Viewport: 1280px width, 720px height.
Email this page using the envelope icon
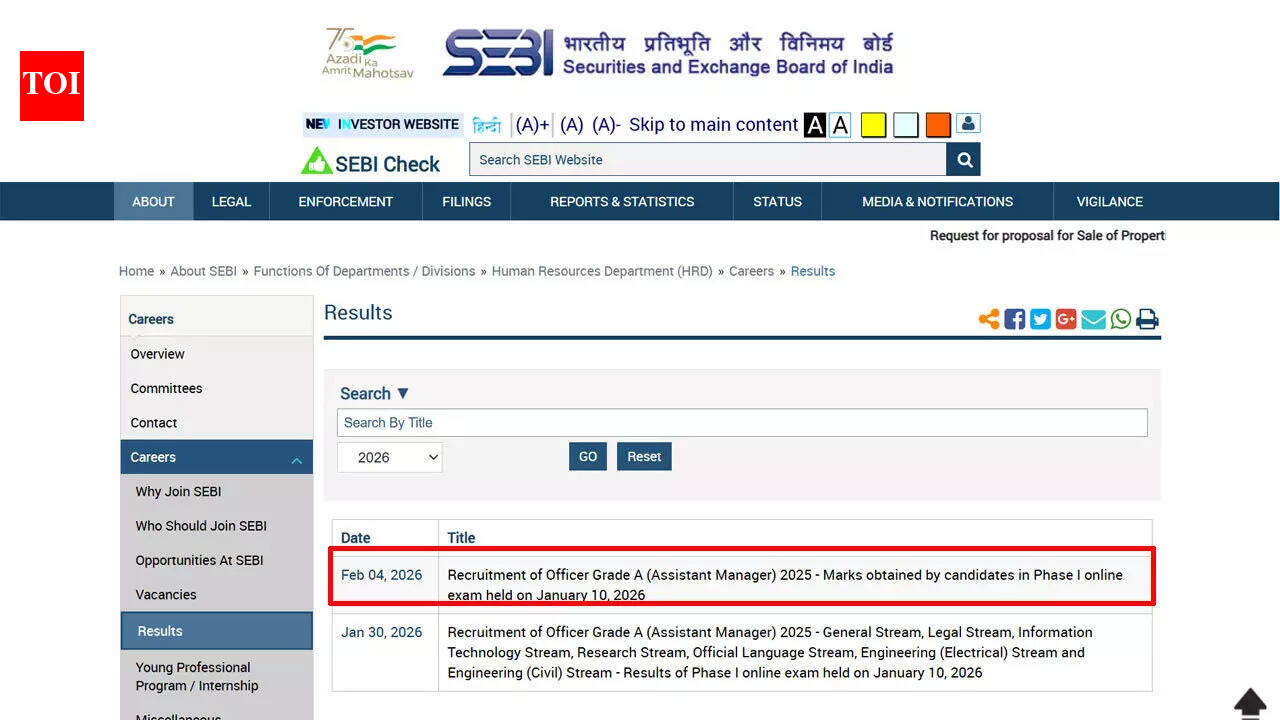(1093, 318)
